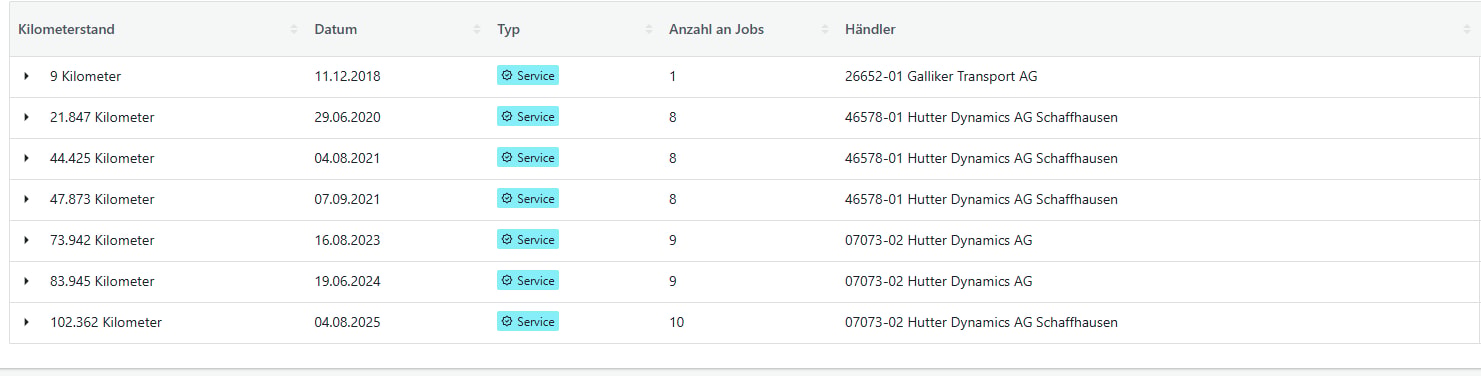
Task: Expand the 102.362 Kilometer row
Action: coord(26,322)
